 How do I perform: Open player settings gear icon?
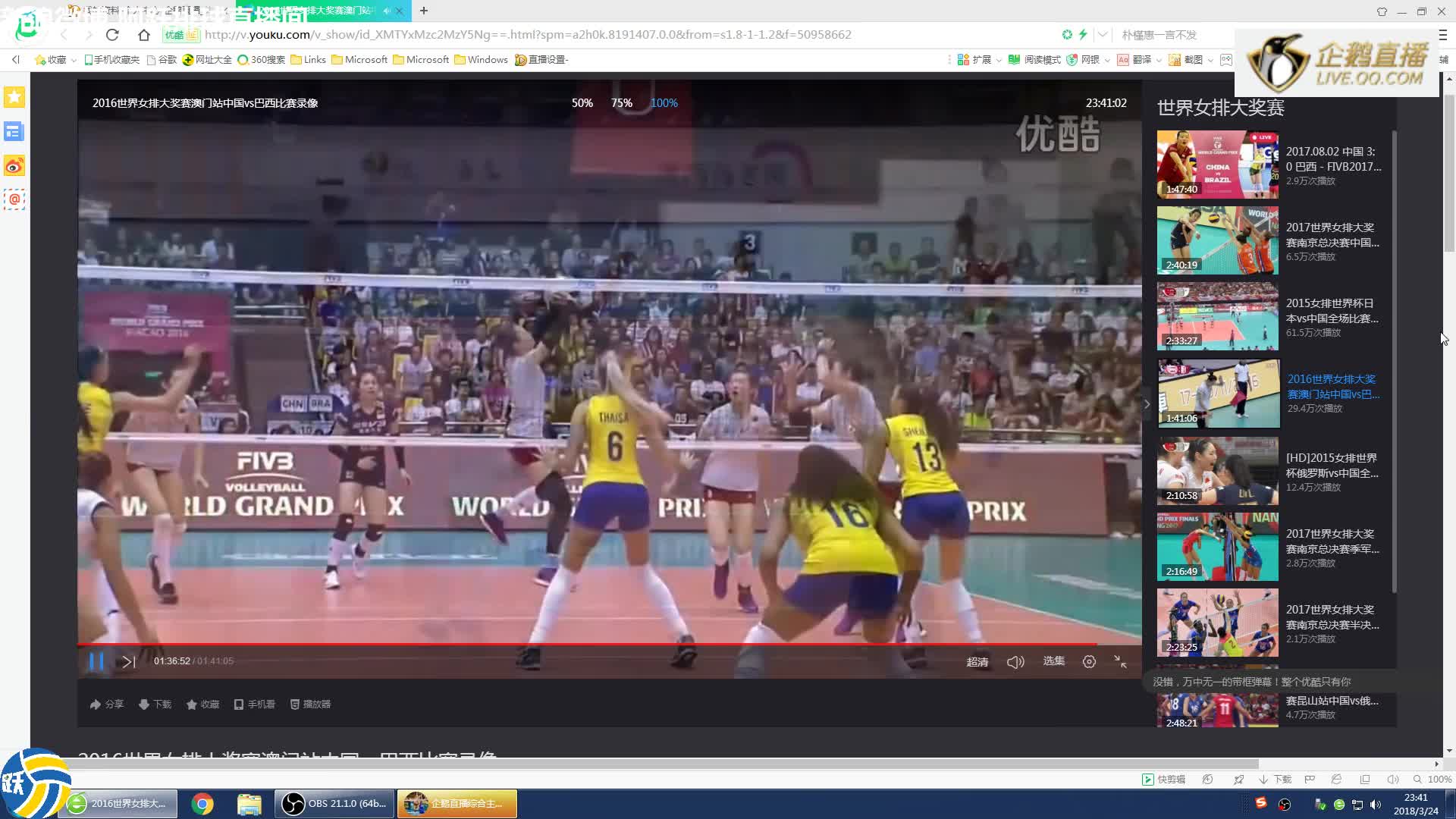click(x=1089, y=661)
